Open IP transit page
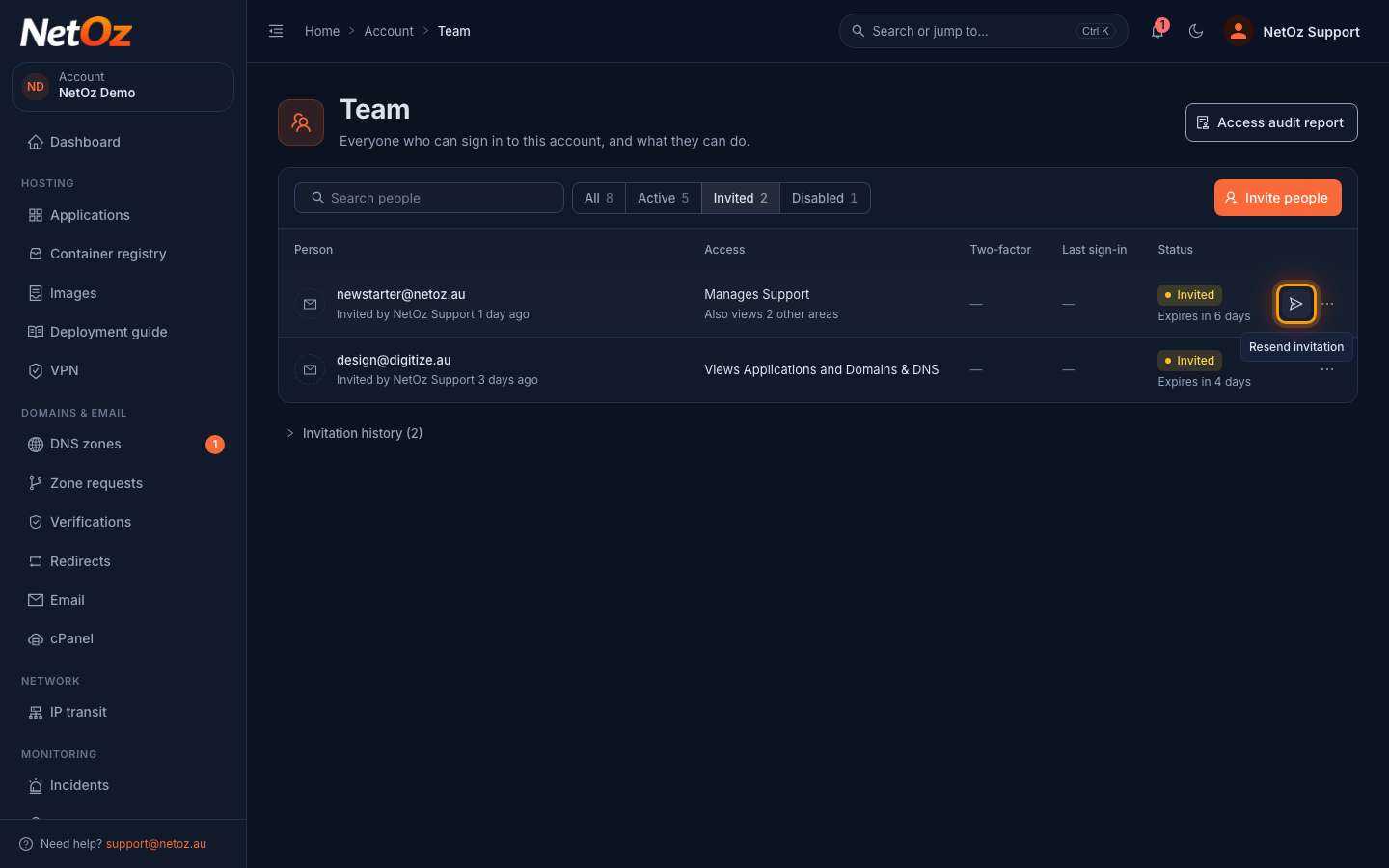1389x868 pixels. pyautogui.click(x=123, y=712)
